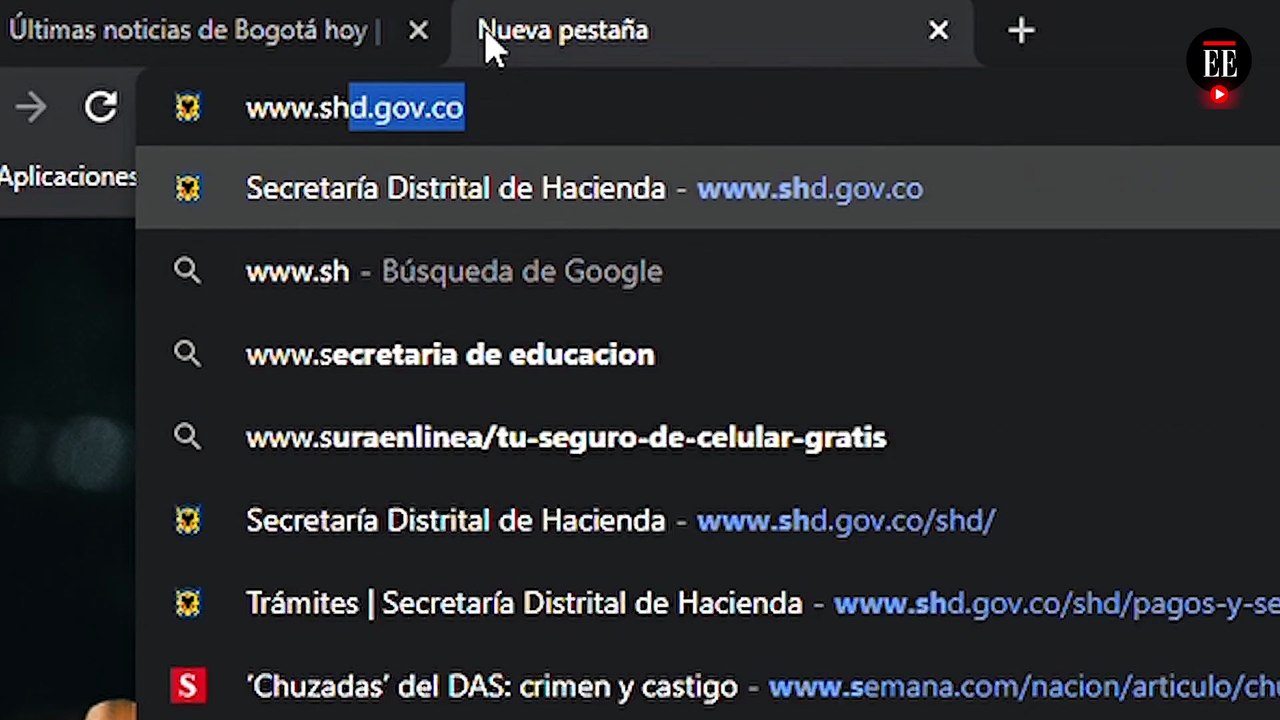Select the suraenlinea tu-seguro-de-celular-gratis suggestion
Screen dimensions: 1280x720
(x=708, y=437)
